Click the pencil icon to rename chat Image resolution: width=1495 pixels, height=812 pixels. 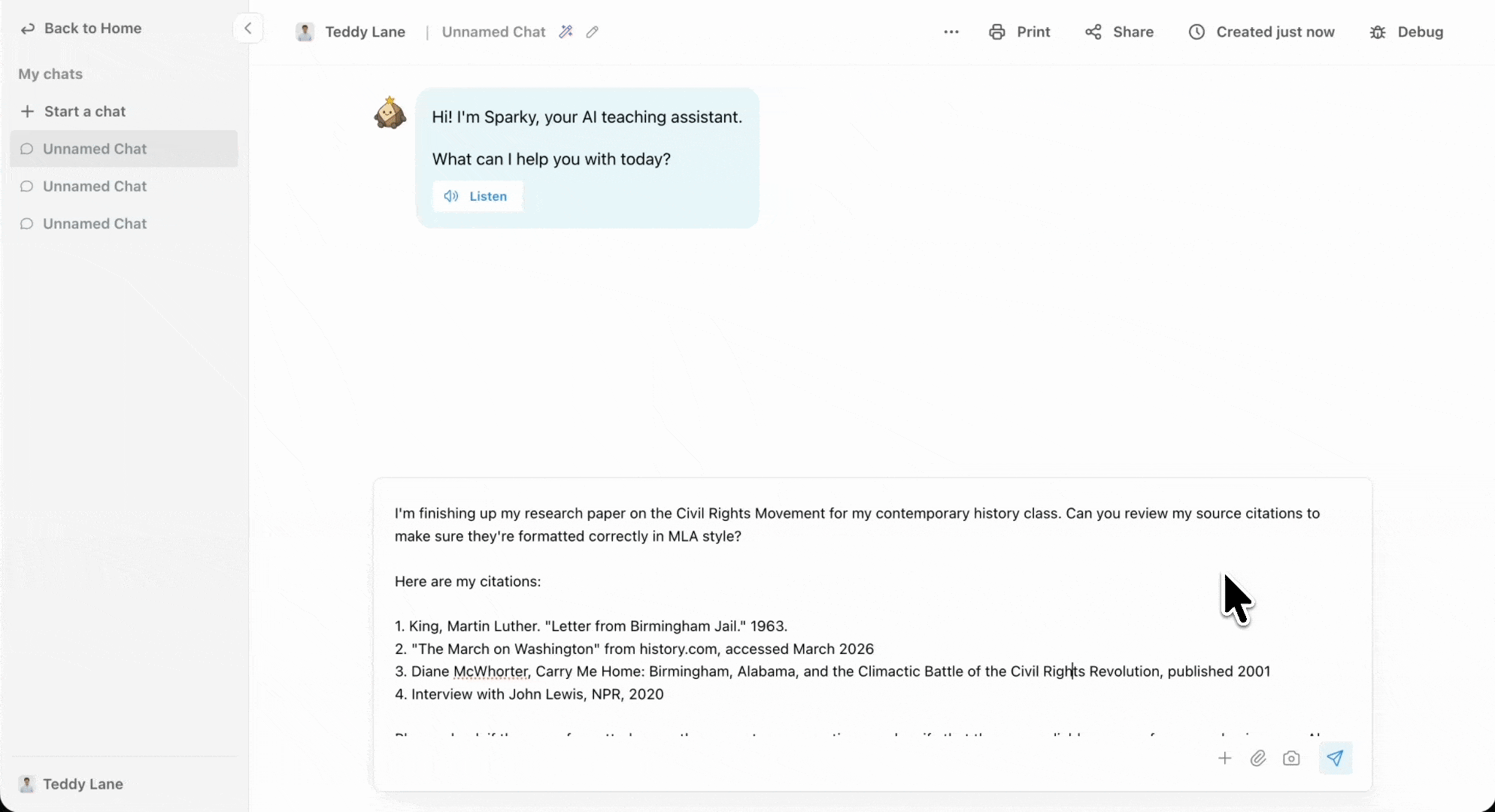pyautogui.click(x=593, y=32)
